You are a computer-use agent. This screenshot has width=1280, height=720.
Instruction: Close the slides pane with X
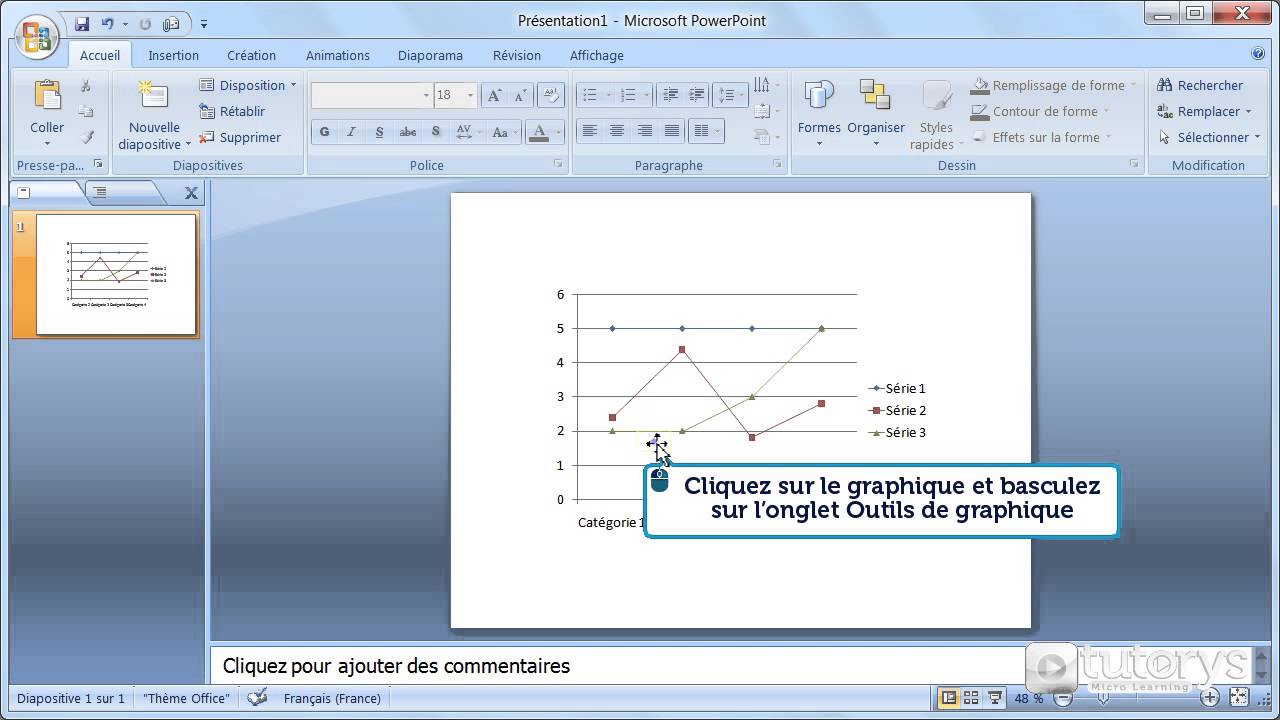click(x=191, y=193)
